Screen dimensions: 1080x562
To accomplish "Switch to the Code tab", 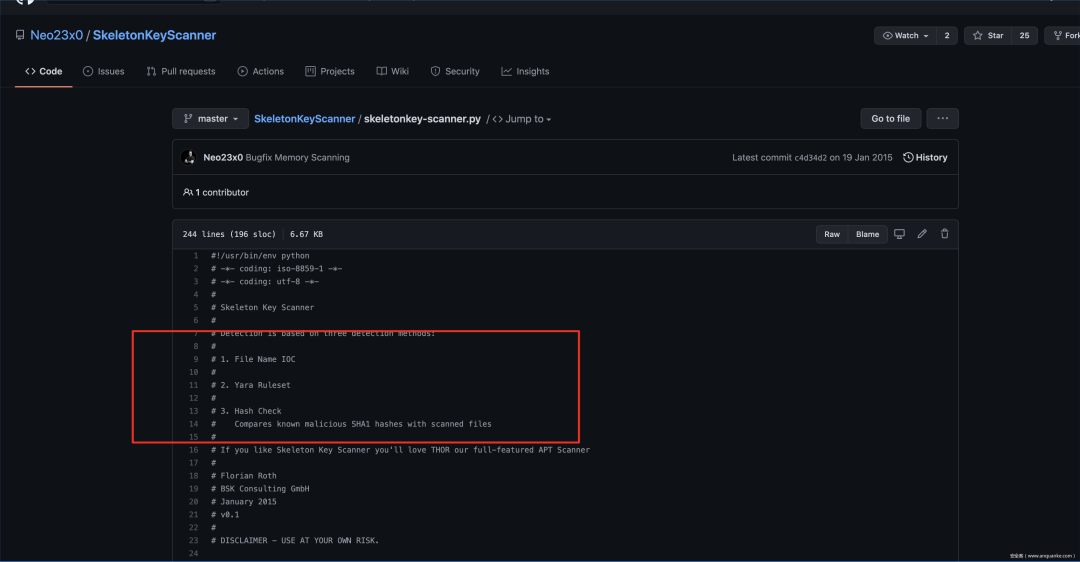I will pyautogui.click(x=43, y=72).
